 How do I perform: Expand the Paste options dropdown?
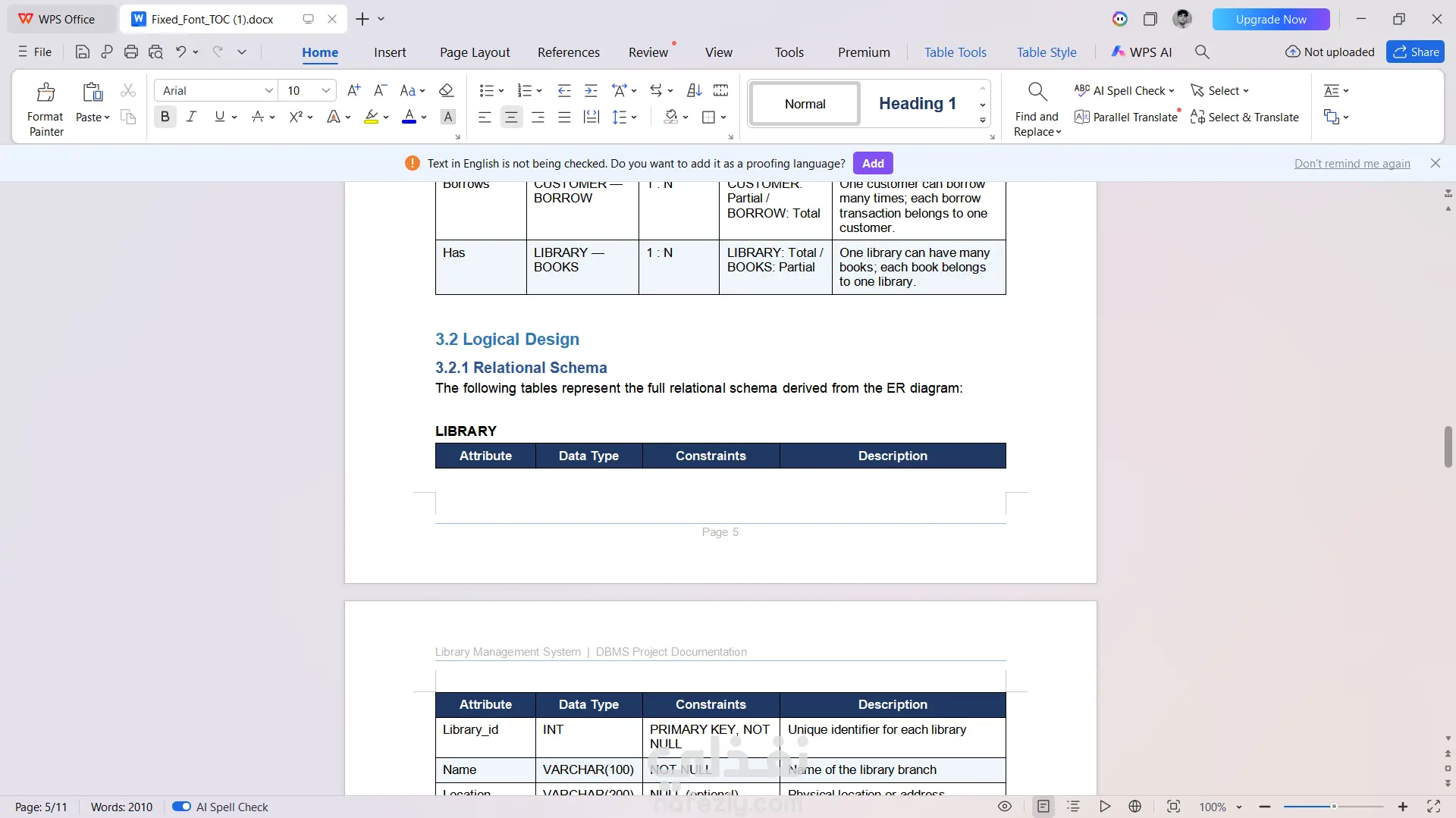[x=107, y=118]
